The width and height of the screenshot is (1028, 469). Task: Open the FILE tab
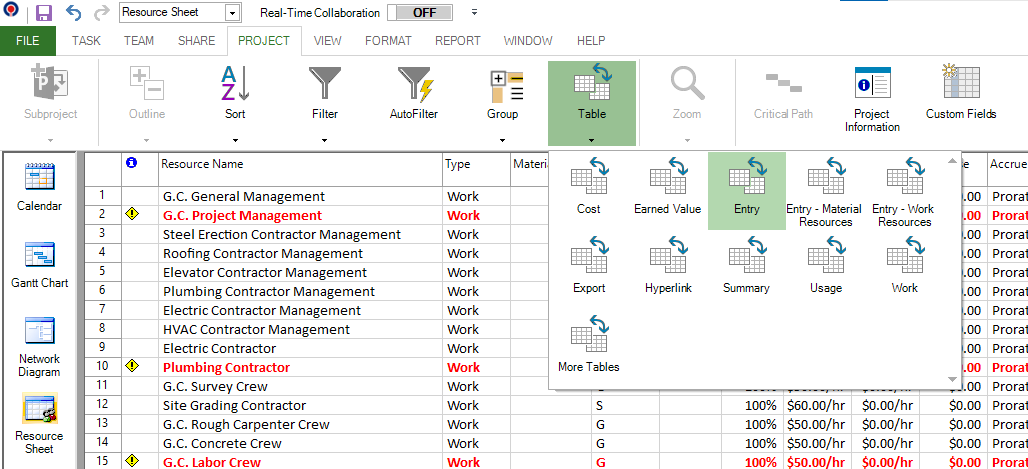pos(28,41)
